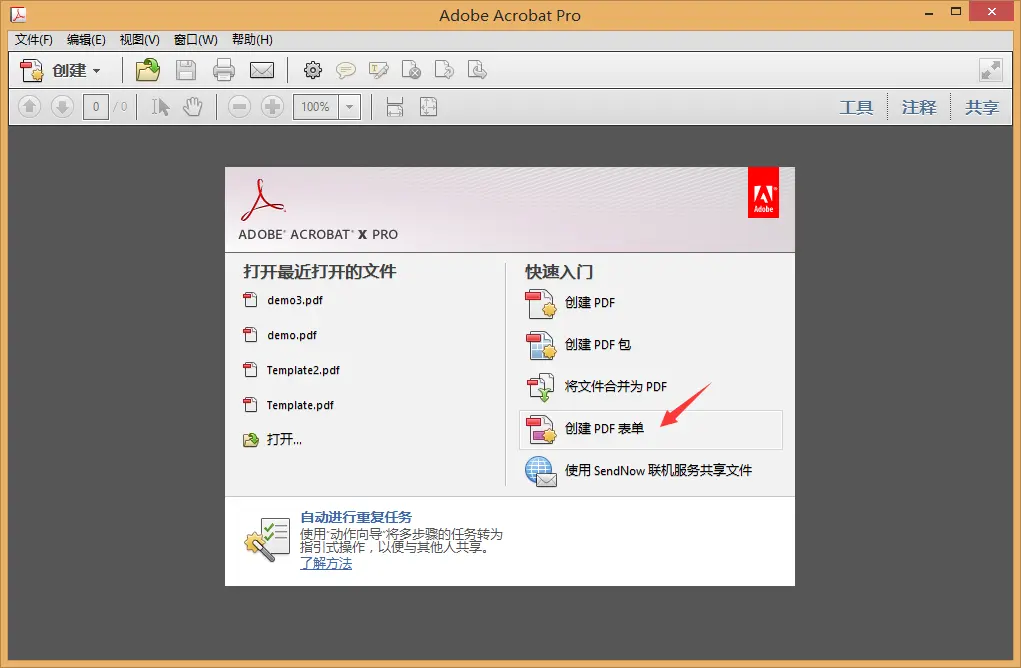
Task: Click the settings gear icon
Action: [313, 70]
